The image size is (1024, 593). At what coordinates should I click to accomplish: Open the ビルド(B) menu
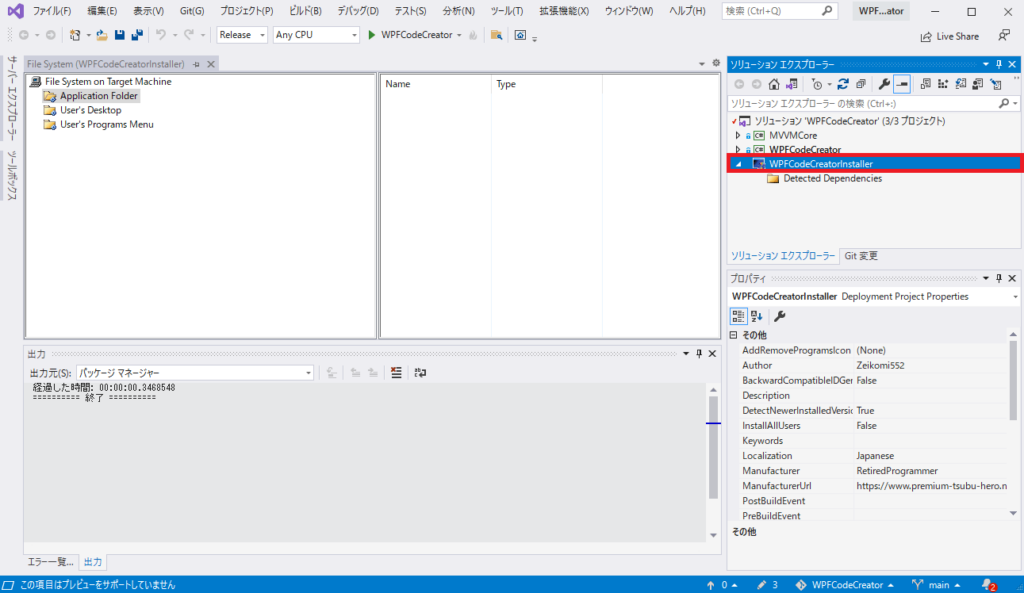coord(305,11)
